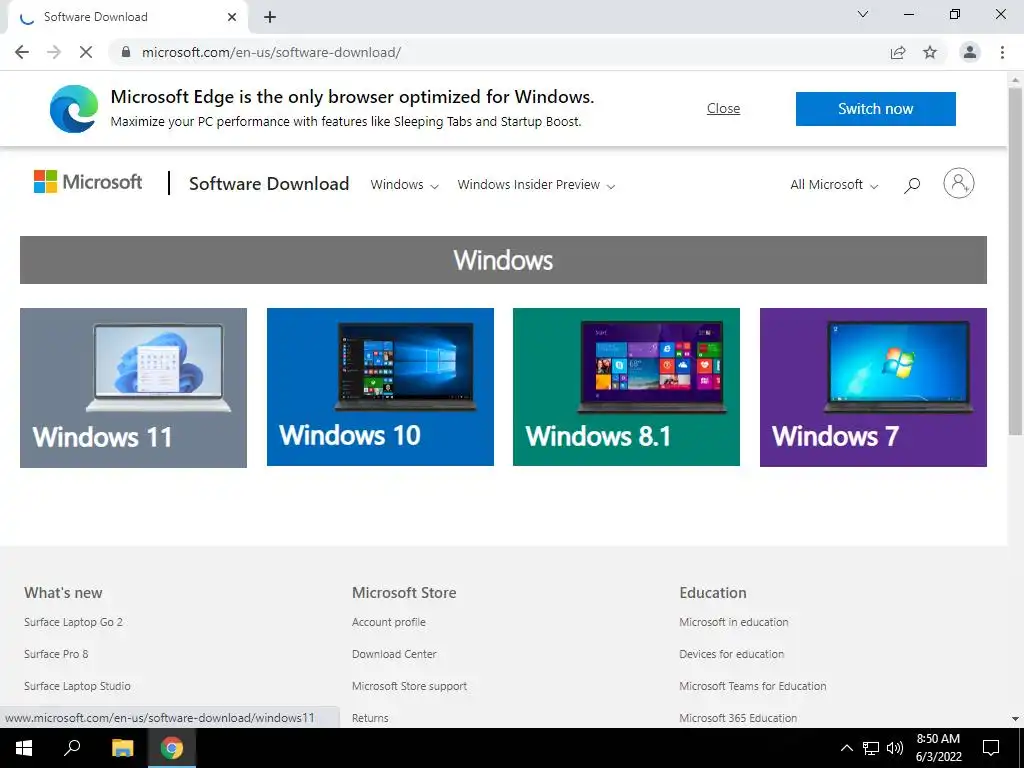
Task: Open Returns link
Action: pyautogui.click(x=370, y=718)
